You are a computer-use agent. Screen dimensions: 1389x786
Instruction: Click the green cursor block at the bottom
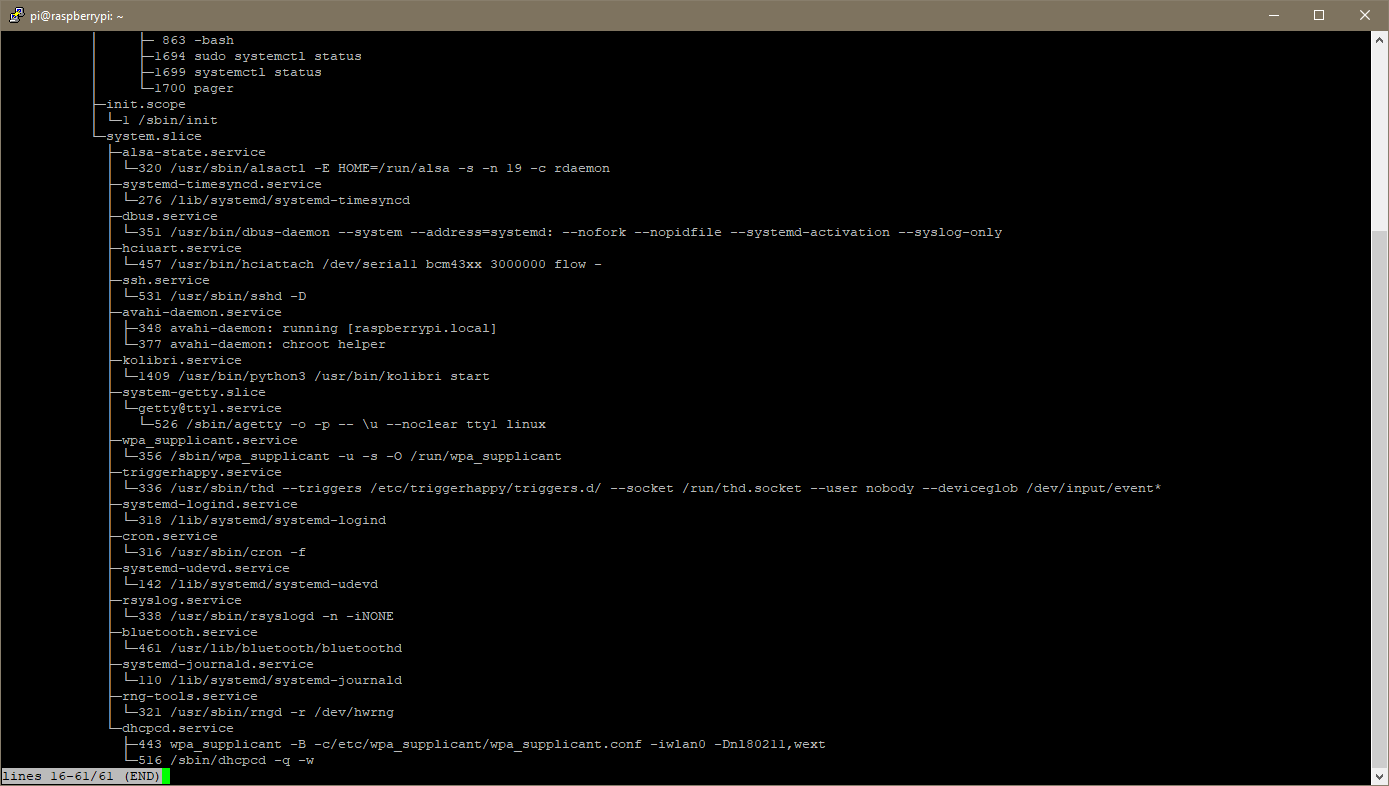(x=165, y=775)
